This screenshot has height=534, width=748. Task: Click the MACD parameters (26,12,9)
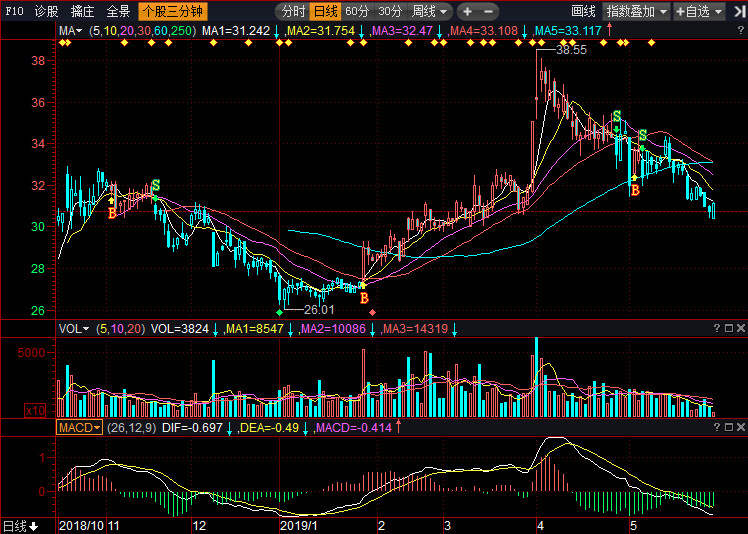coord(132,428)
